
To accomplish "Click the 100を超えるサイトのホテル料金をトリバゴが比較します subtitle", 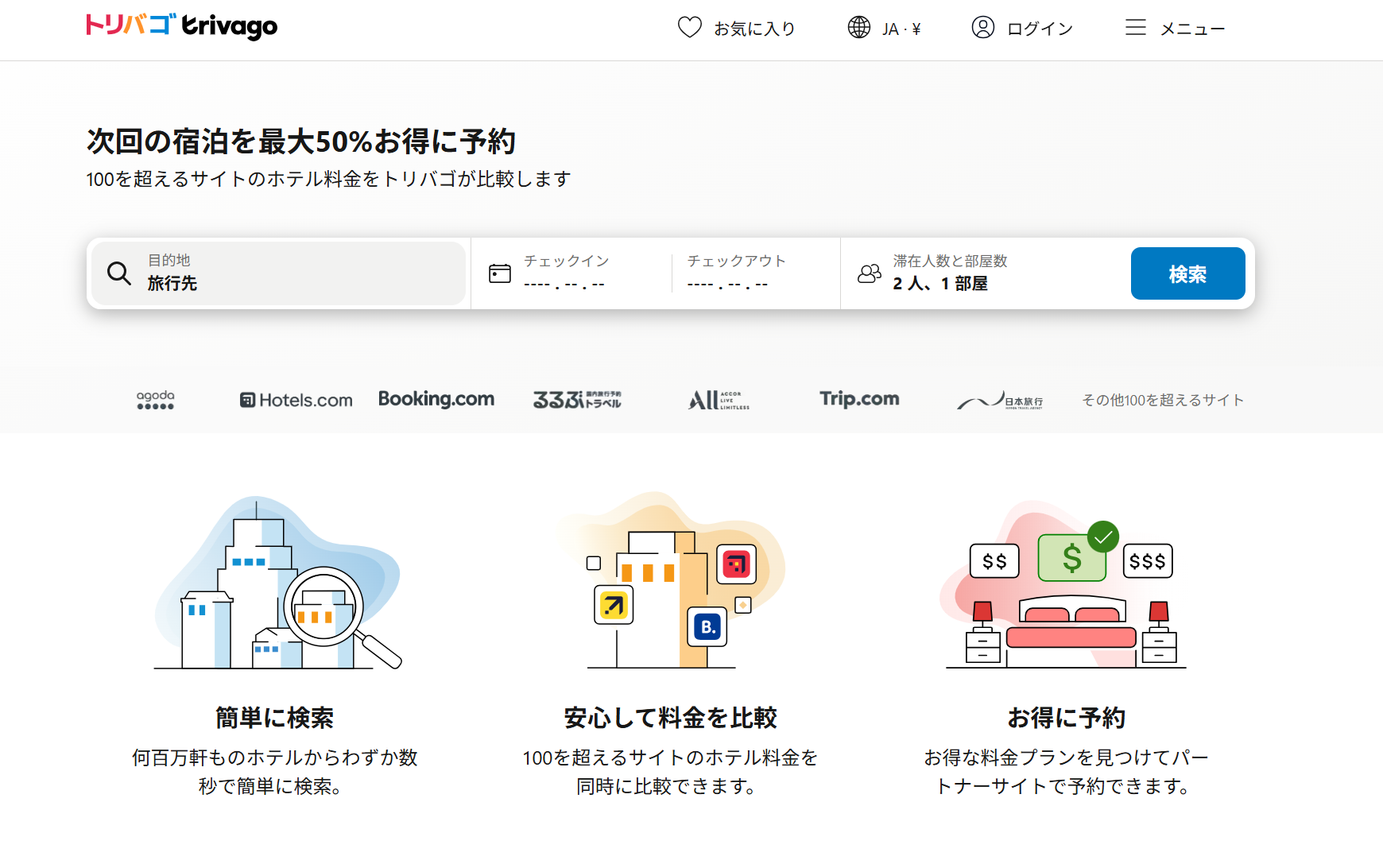I will click(328, 179).
